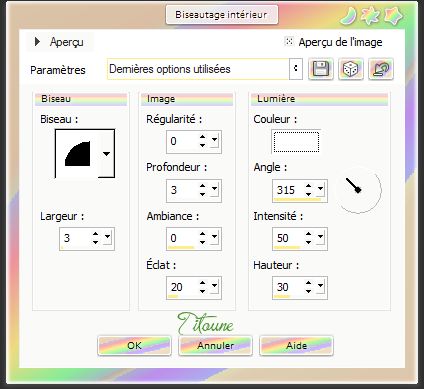Open the Paramètres presets dropdown
This screenshot has height=389, width=424.
(x=296, y=69)
